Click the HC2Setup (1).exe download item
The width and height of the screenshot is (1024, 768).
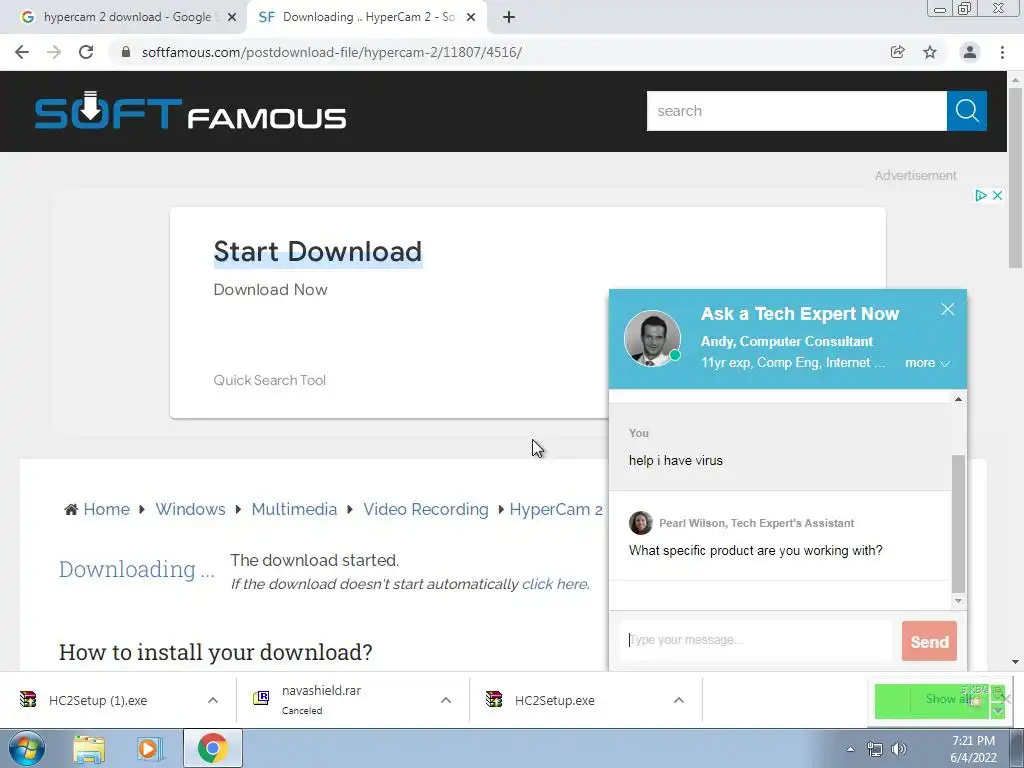98,700
